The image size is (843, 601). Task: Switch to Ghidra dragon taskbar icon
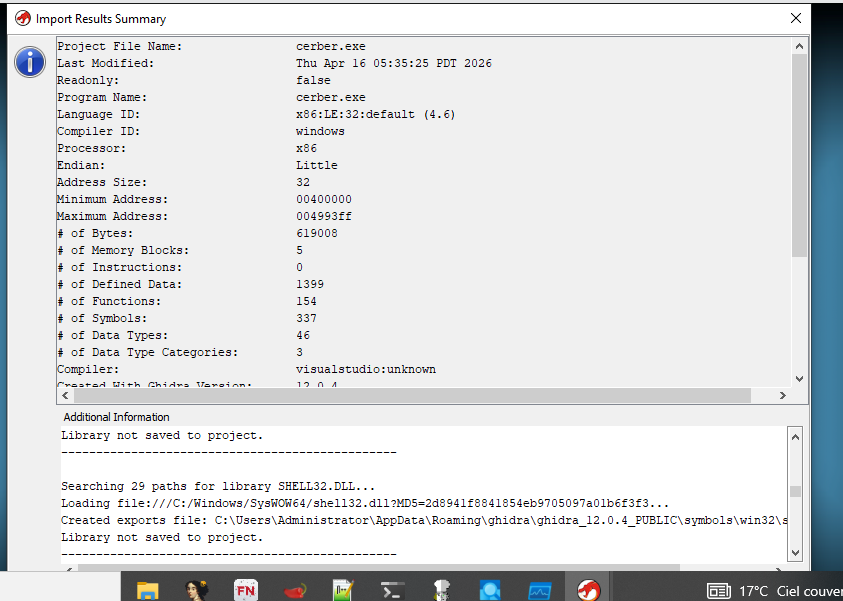coord(589,591)
